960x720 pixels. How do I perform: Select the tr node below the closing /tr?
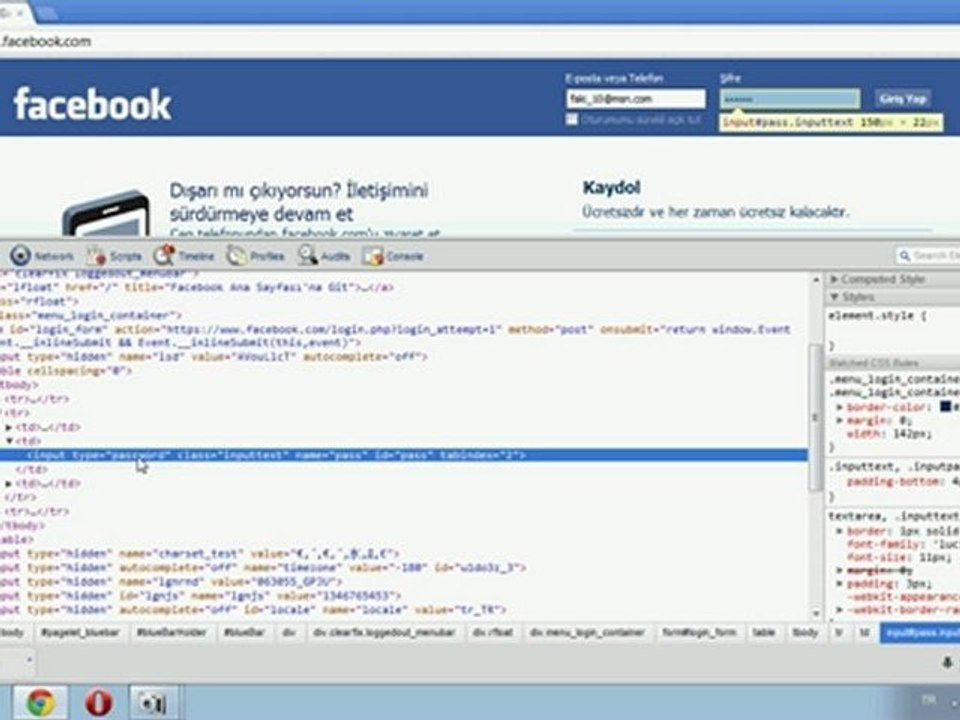[37, 512]
